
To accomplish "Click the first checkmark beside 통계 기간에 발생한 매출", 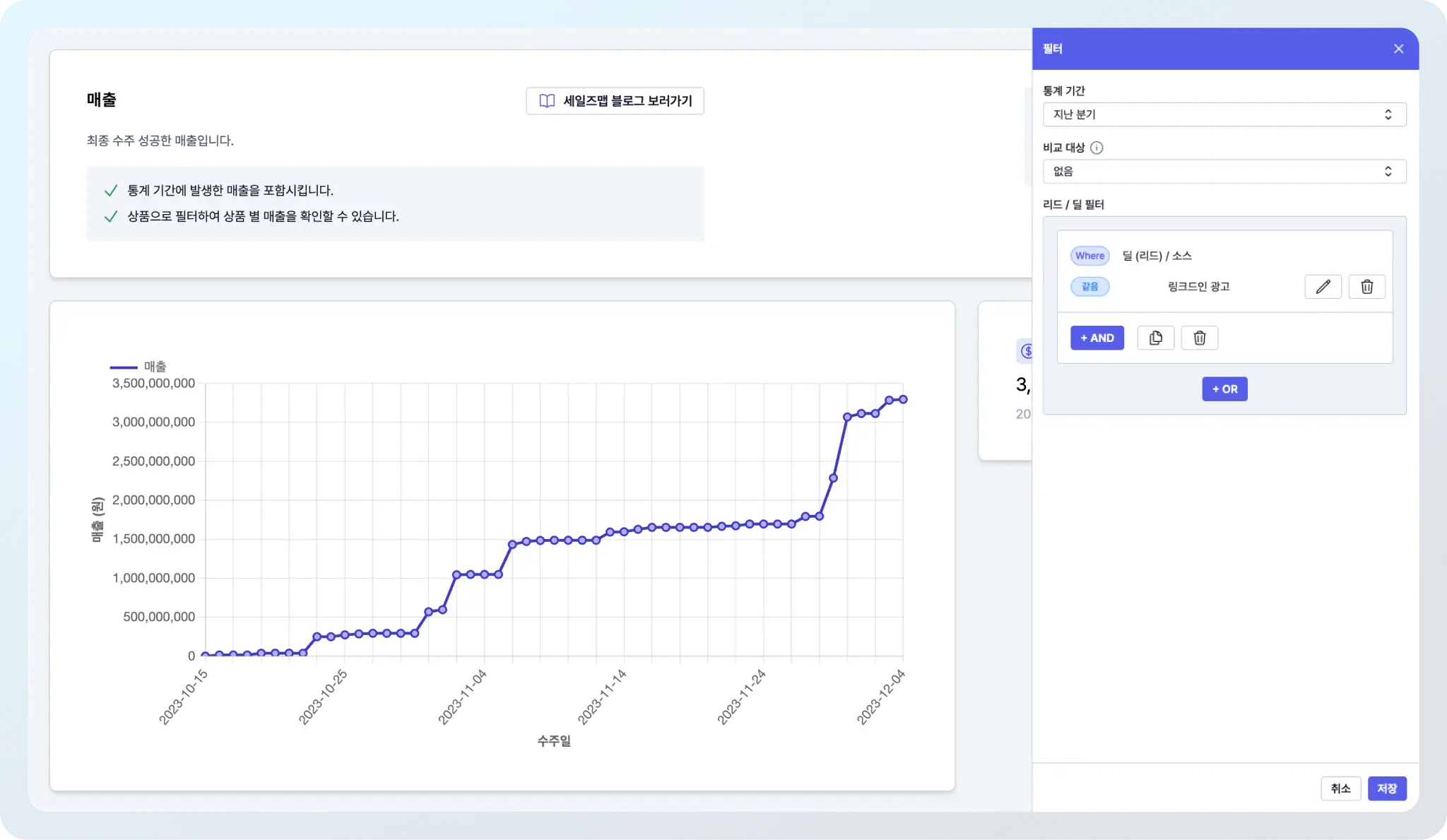I will [110, 191].
